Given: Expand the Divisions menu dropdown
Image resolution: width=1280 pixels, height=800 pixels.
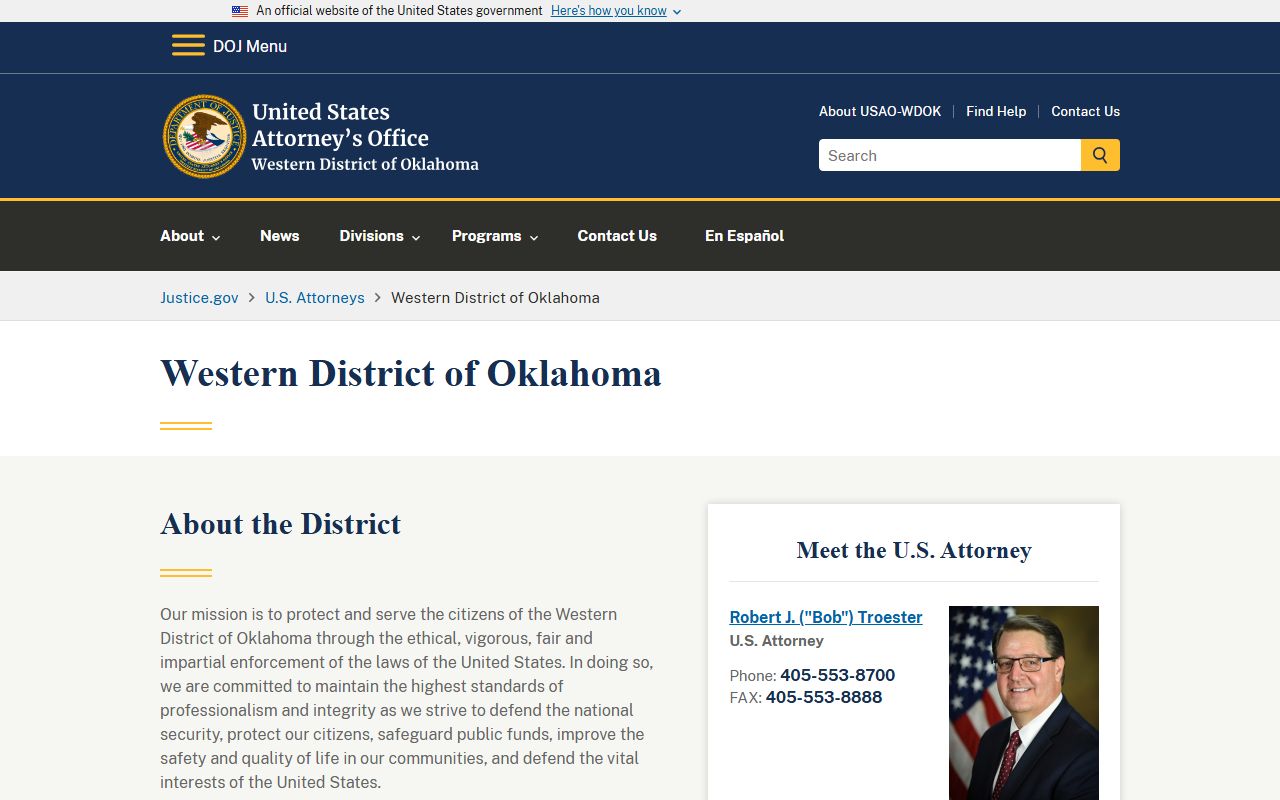Looking at the screenshot, I should point(380,236).
